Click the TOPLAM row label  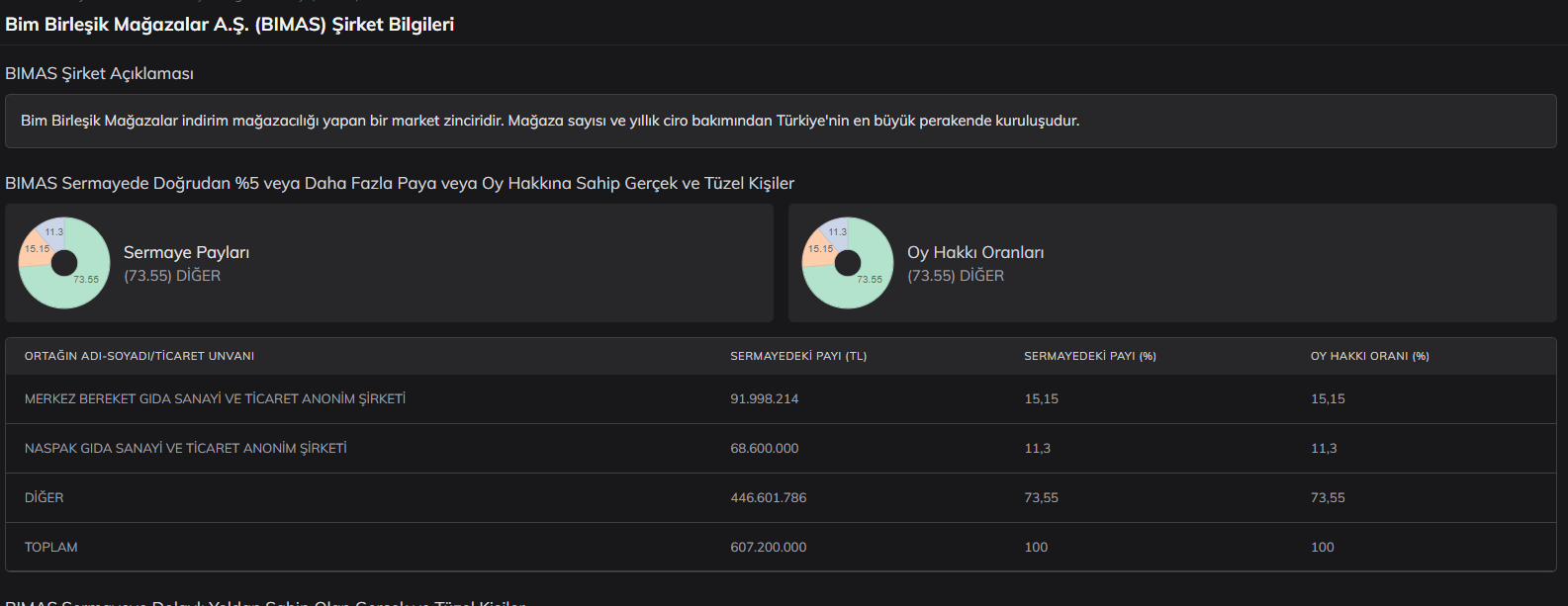pos(51,548)
